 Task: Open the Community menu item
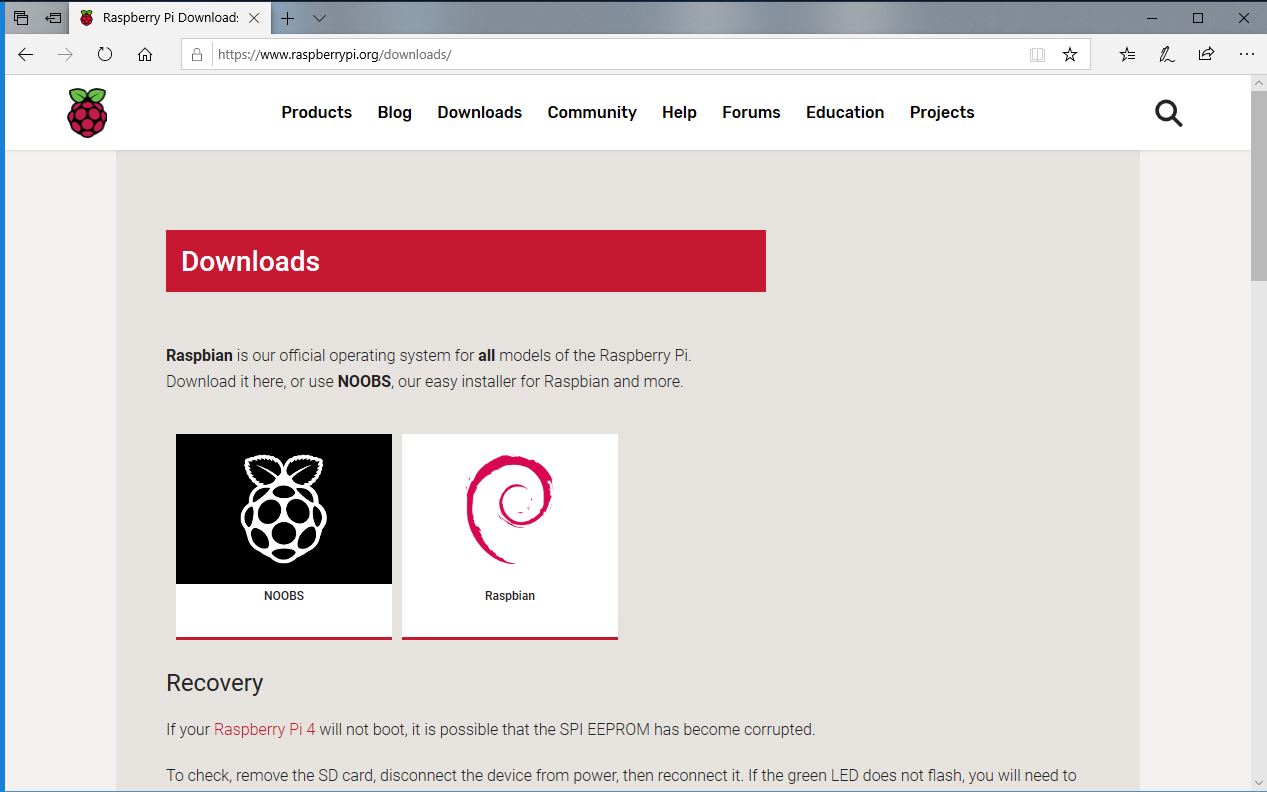[x=592, y=113]
